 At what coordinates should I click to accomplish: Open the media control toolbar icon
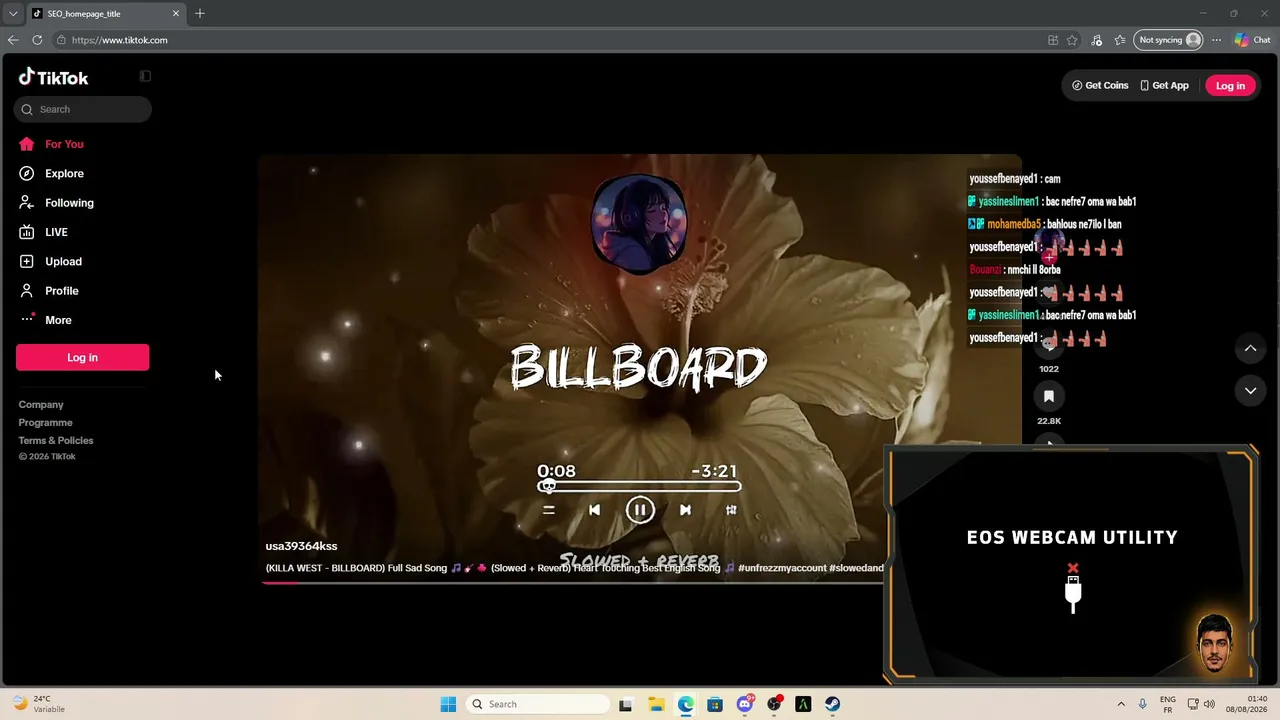1097,40
